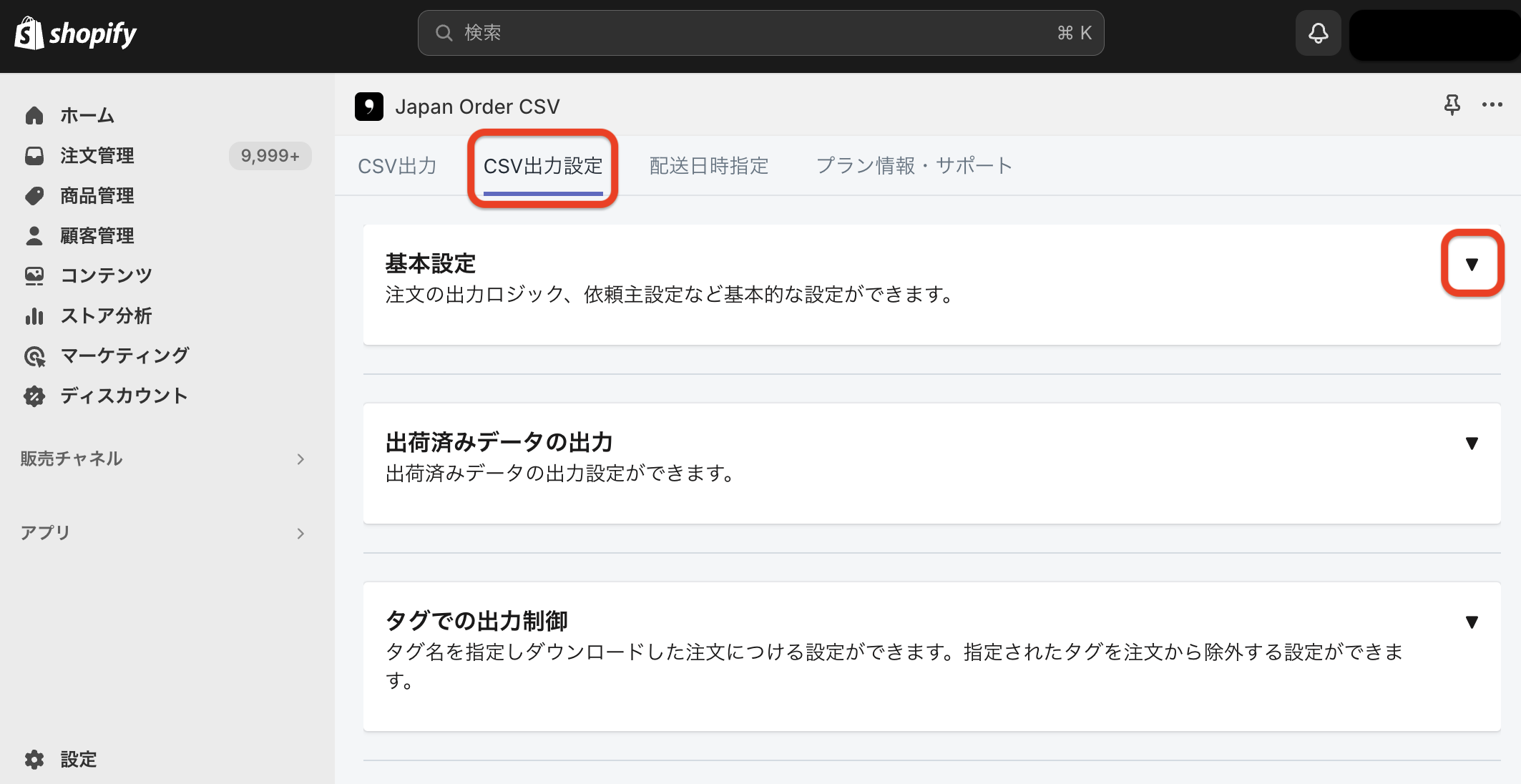Click the ストア分析 bar chart icon
The height and width of the screenshot is (784, 1521).
[x=34, y=315]
